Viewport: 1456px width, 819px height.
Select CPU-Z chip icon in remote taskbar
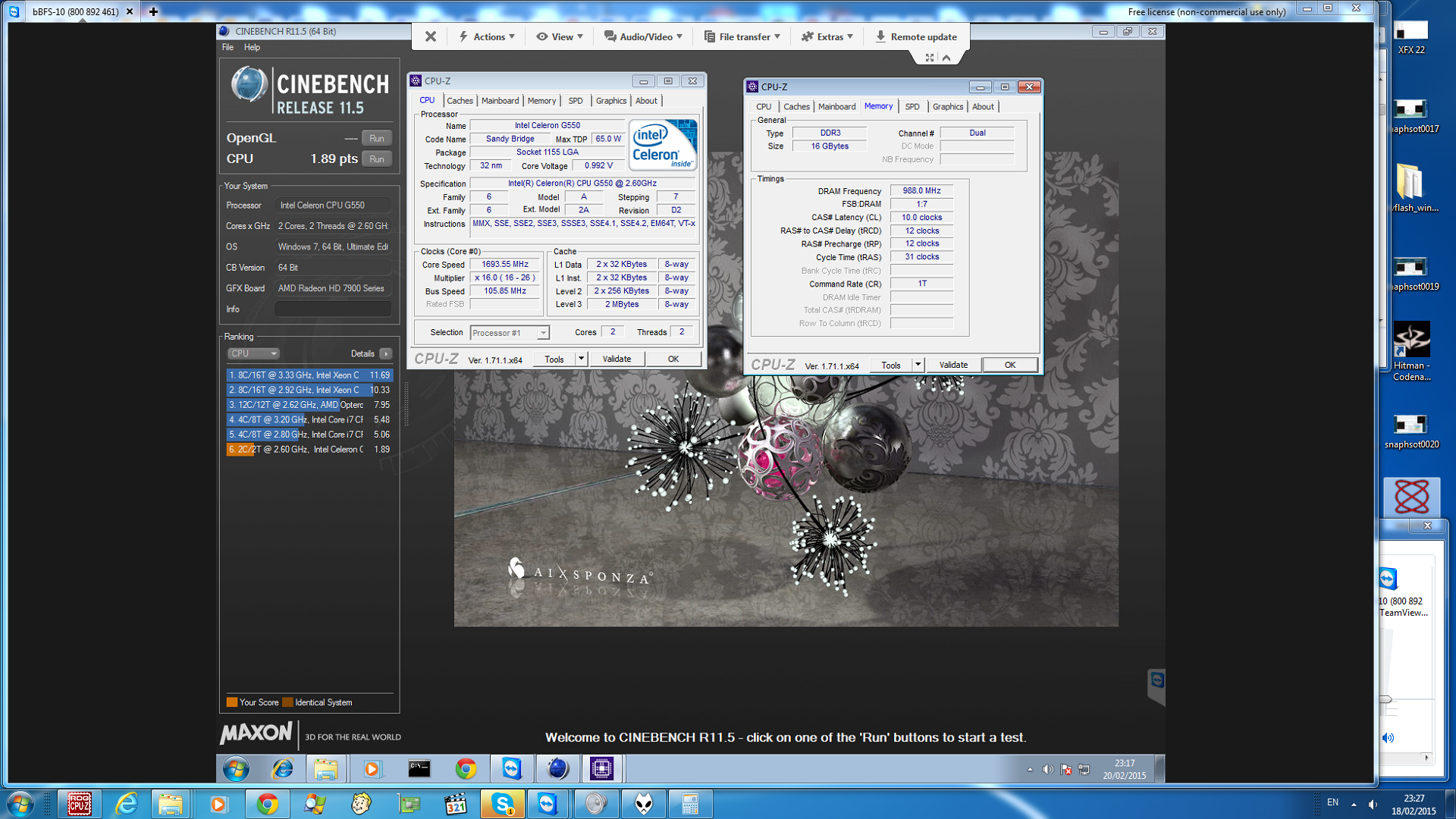pyautogui.click(x=602, y=768)
